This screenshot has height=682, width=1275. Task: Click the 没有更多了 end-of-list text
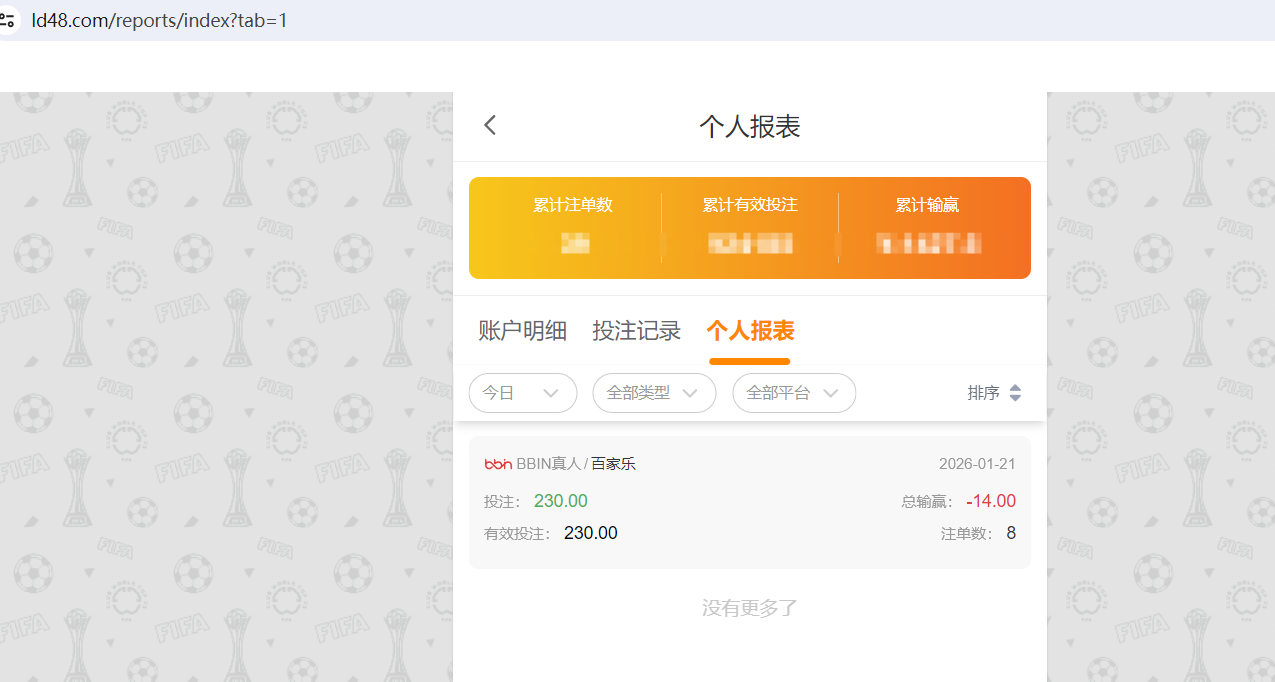749,607
